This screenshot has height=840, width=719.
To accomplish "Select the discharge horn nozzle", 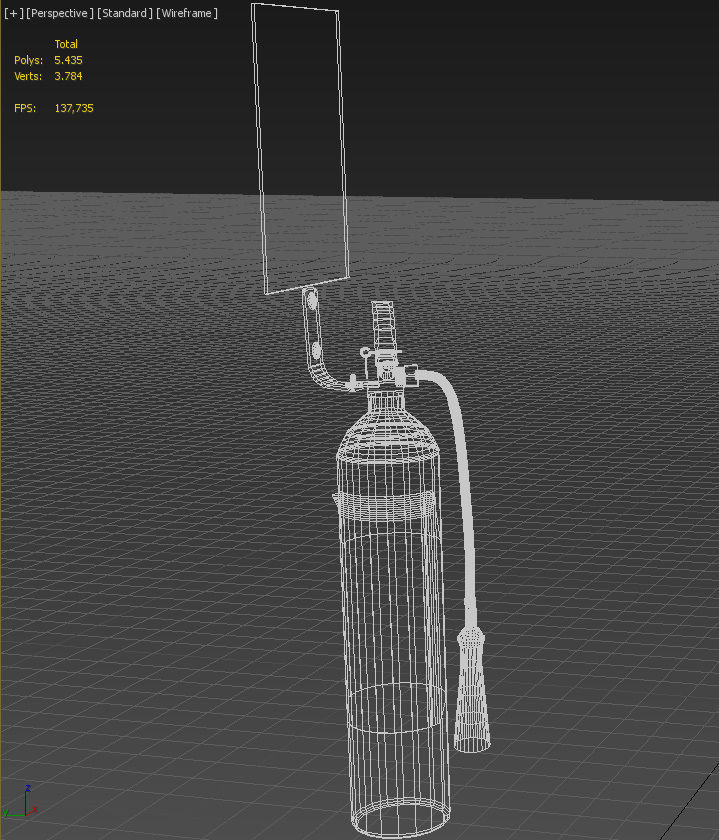I will [471, 691].
